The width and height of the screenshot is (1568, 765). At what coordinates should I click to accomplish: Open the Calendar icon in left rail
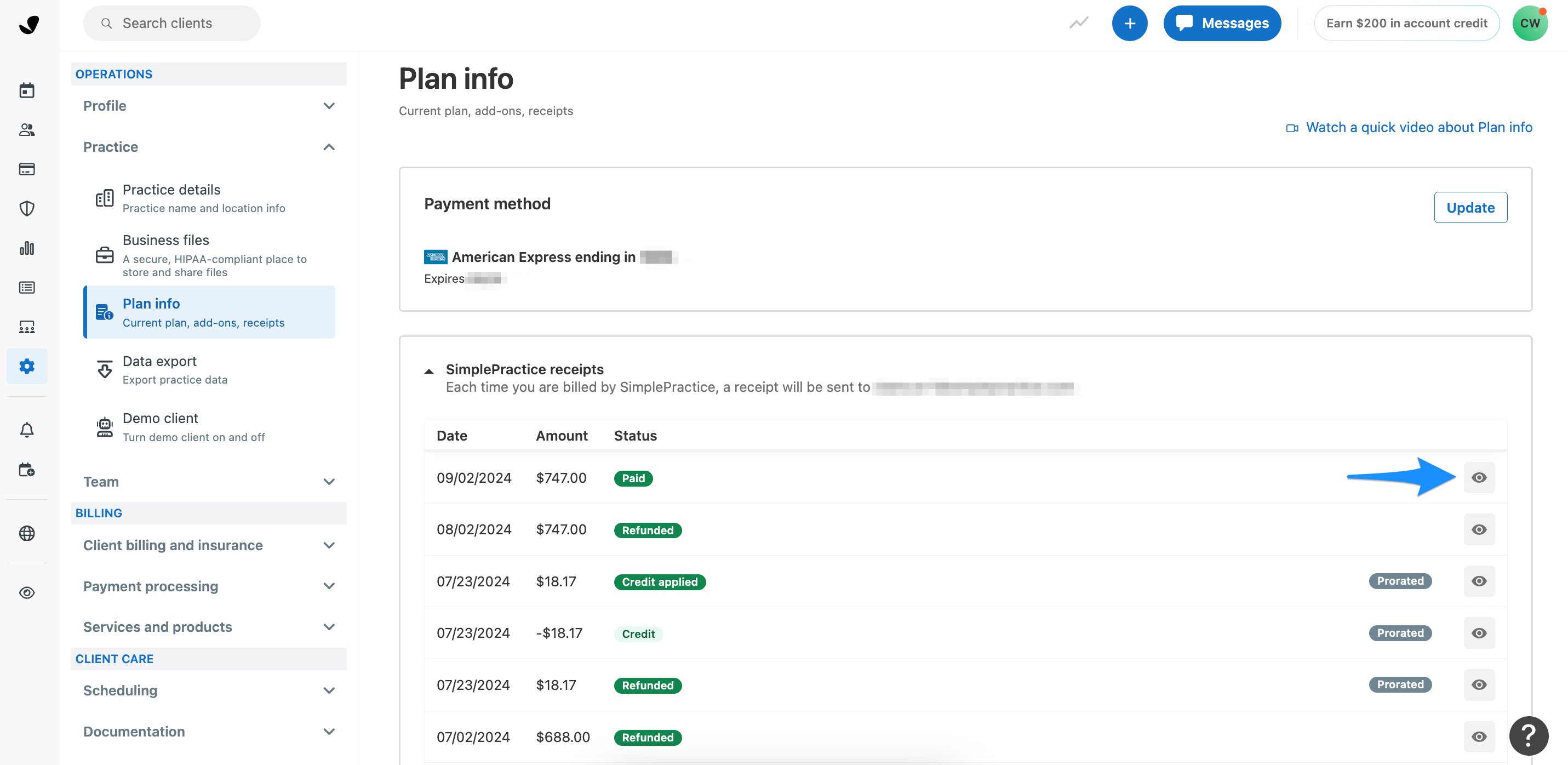(27, 90)
